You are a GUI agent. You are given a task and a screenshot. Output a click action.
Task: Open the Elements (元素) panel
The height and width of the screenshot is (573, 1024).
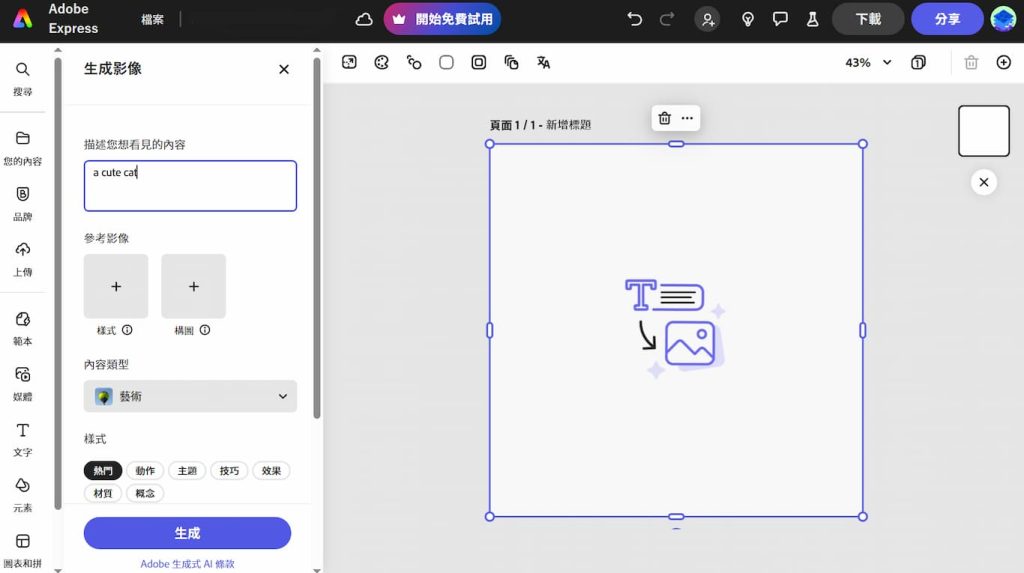(x=23, y=495)
